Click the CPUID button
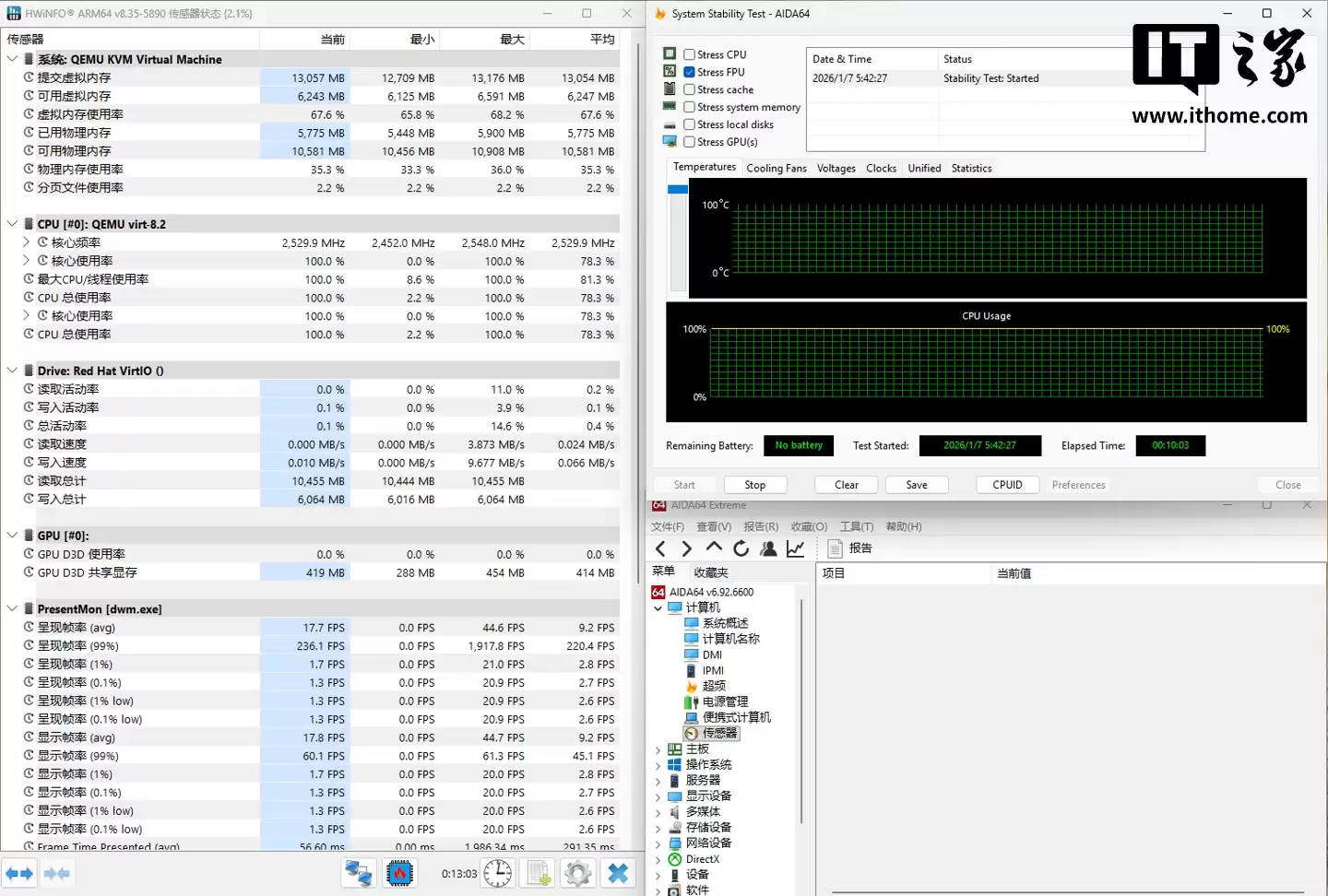 coord(1007,485)
